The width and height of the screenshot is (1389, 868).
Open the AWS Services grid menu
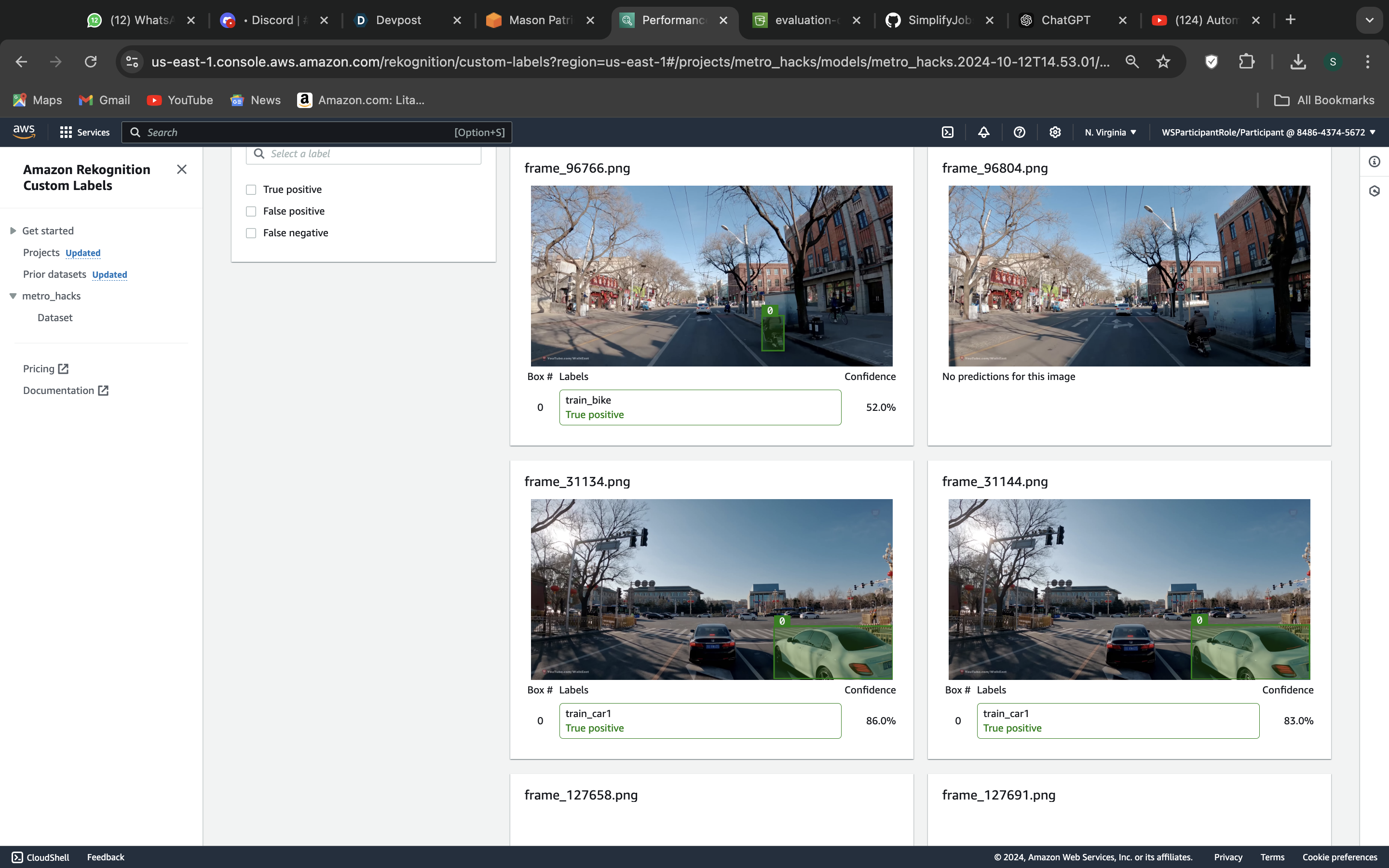pos(84,132)
